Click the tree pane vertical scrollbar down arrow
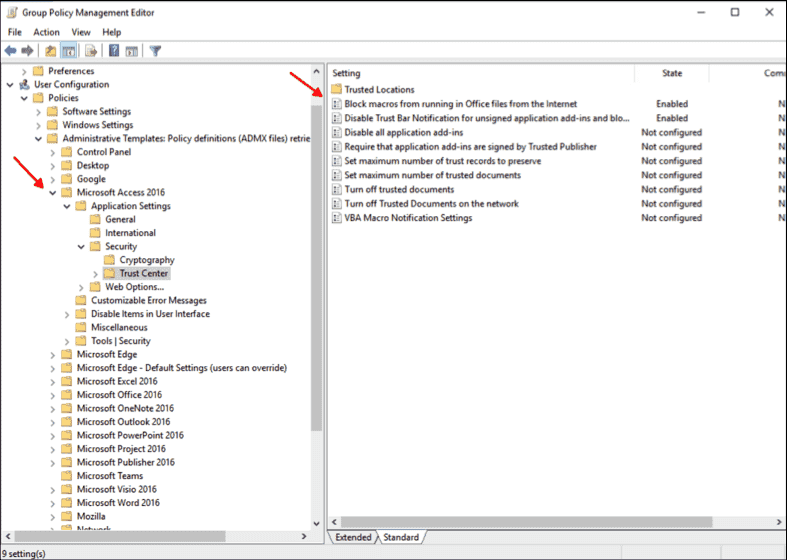This screenshot has height=560, width=787. (316, 523)
